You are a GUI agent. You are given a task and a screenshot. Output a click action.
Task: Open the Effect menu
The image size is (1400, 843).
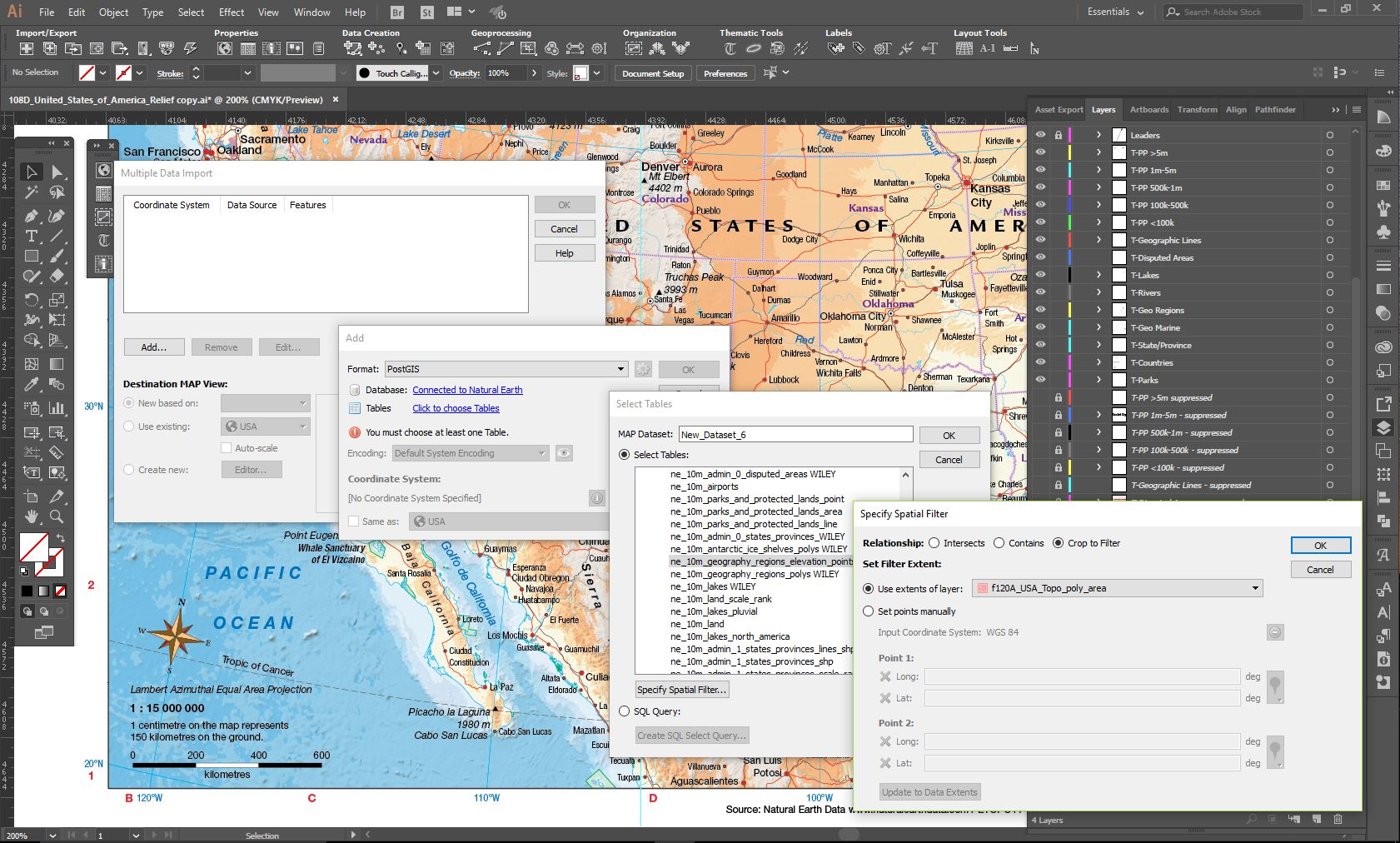coord(232,12)
